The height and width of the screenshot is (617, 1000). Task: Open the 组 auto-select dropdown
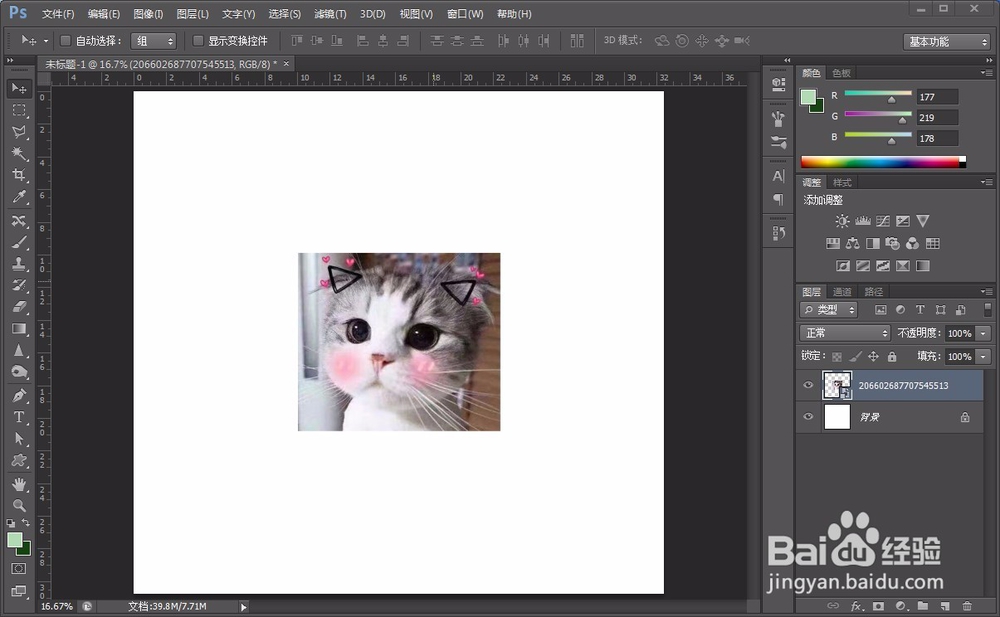pyautogui.click(x=153, y=41)
